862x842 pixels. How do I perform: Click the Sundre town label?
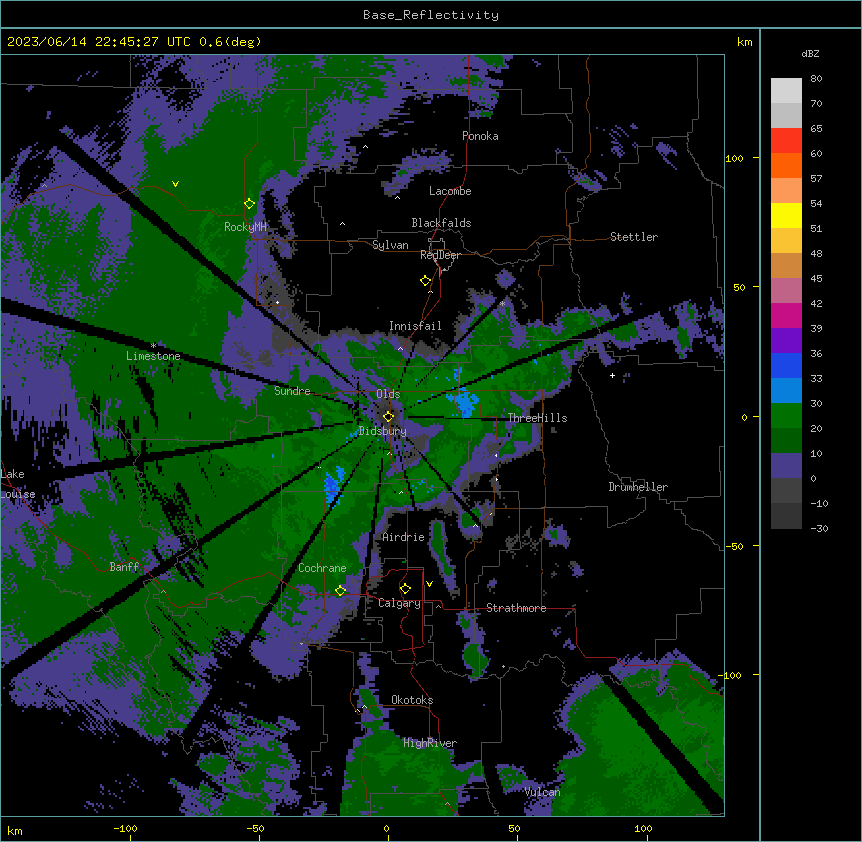tap(292, 391)
